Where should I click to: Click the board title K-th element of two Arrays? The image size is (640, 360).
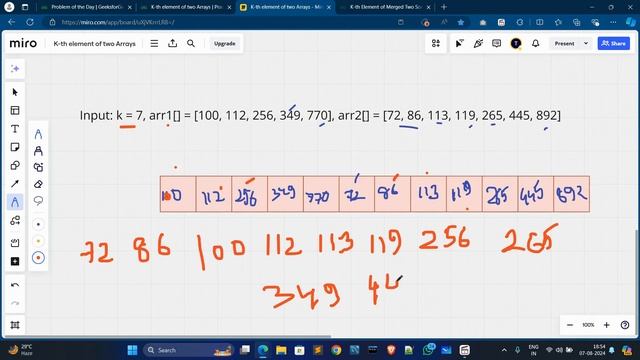94,43
